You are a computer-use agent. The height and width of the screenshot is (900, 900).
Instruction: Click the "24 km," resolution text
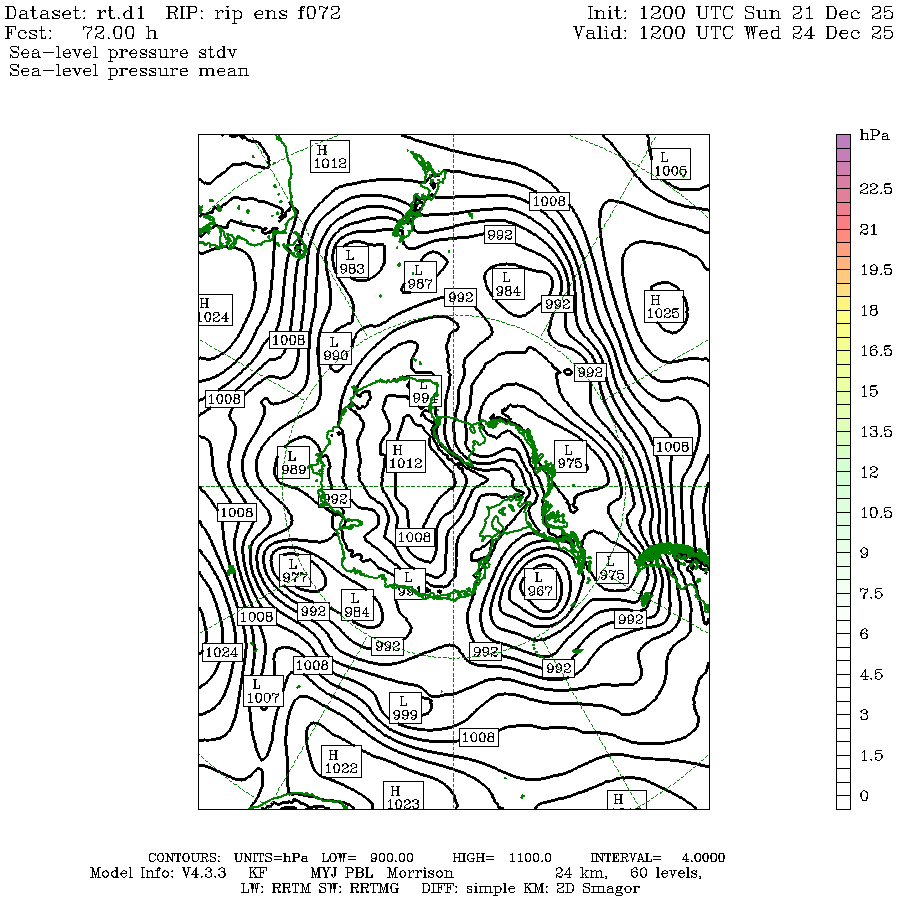581,874
